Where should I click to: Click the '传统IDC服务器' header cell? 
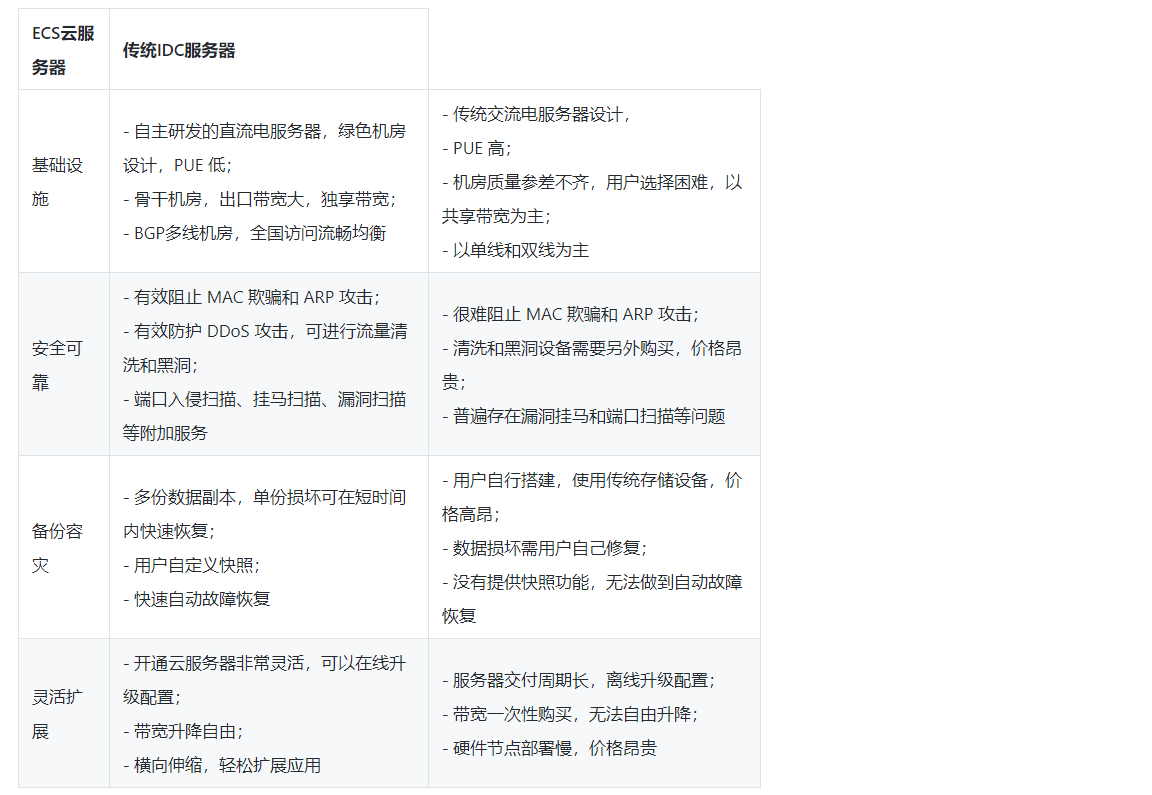click(269, 50)
